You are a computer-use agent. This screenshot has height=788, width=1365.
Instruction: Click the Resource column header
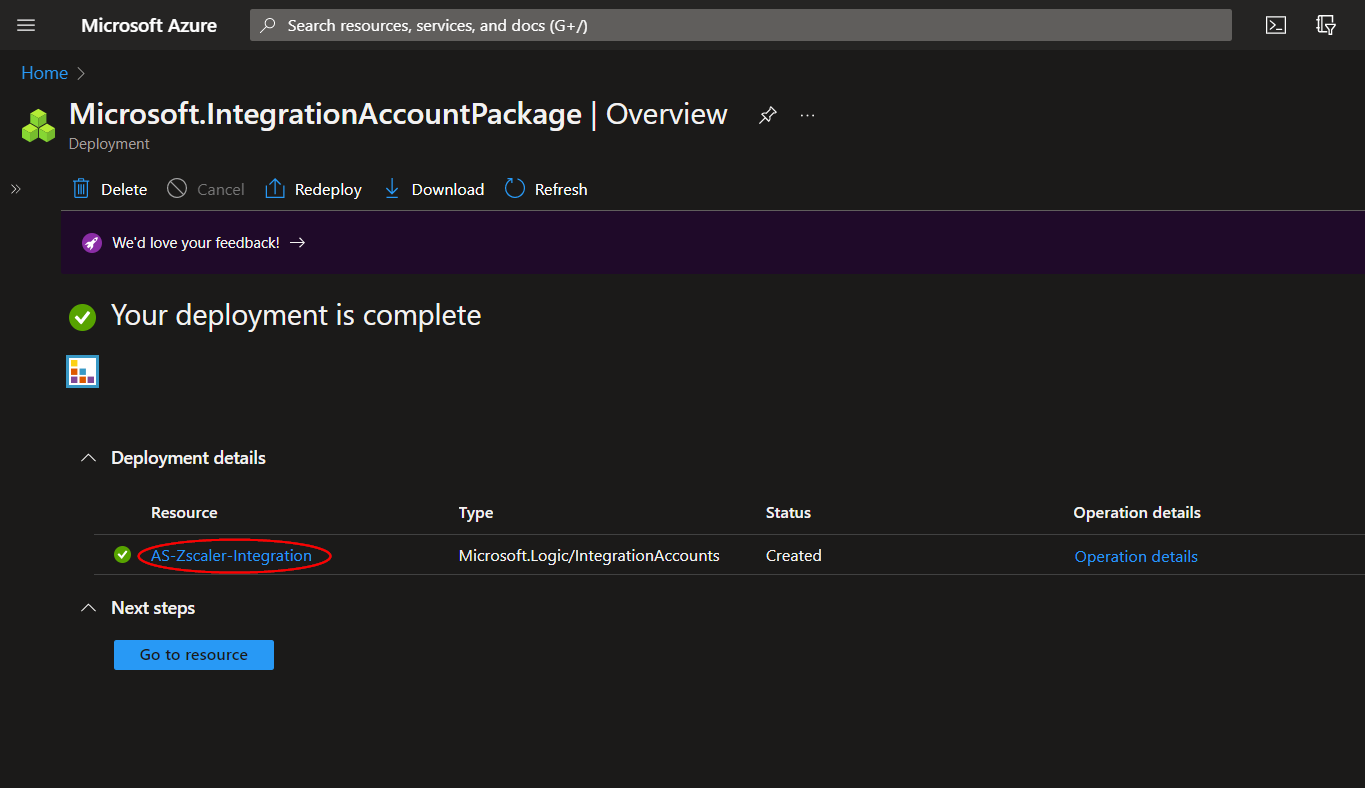click(184, 513)
